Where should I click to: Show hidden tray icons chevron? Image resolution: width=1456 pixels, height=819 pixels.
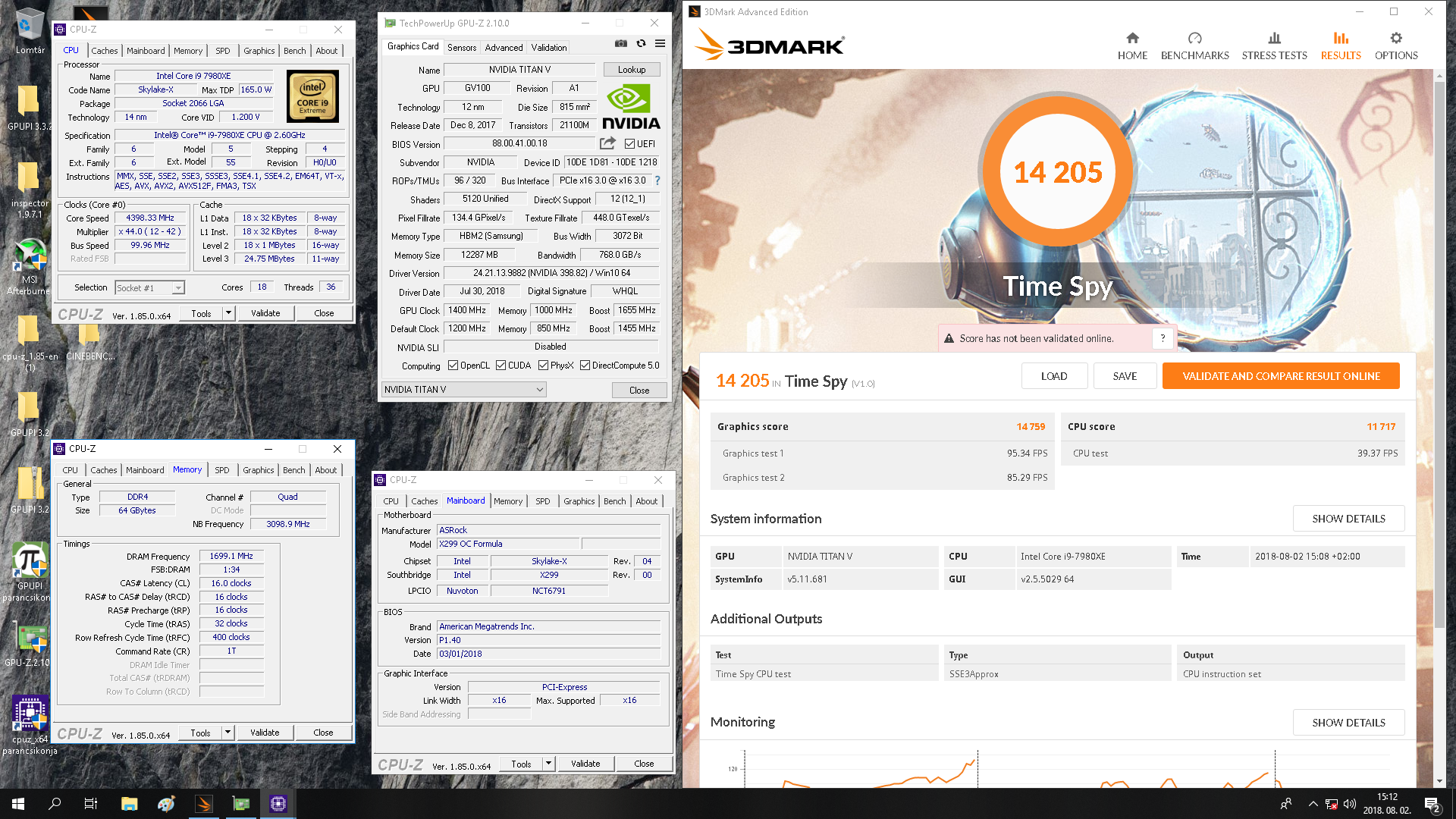point(1313,804)
